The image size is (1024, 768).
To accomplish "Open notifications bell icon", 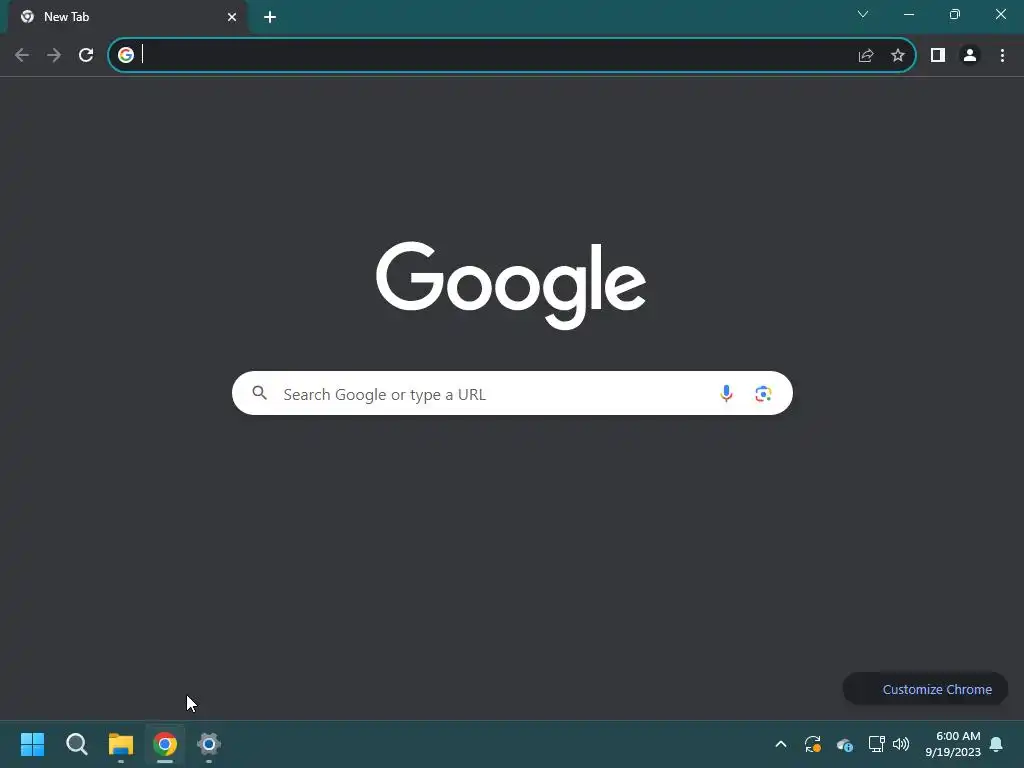I will (x=997, y=744).
